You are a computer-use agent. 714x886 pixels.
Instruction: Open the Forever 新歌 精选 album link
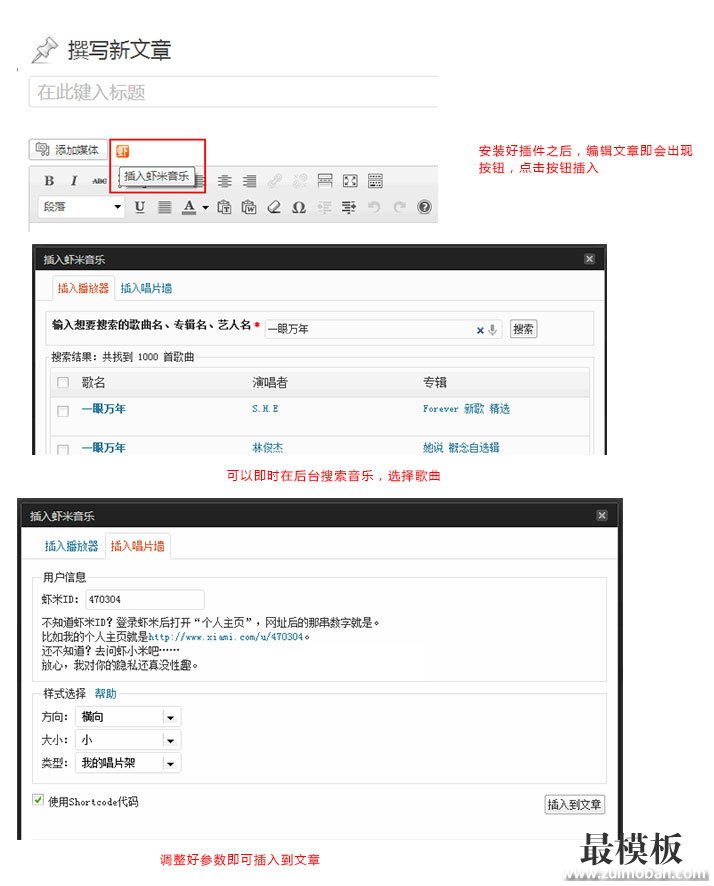coord(466,409)
